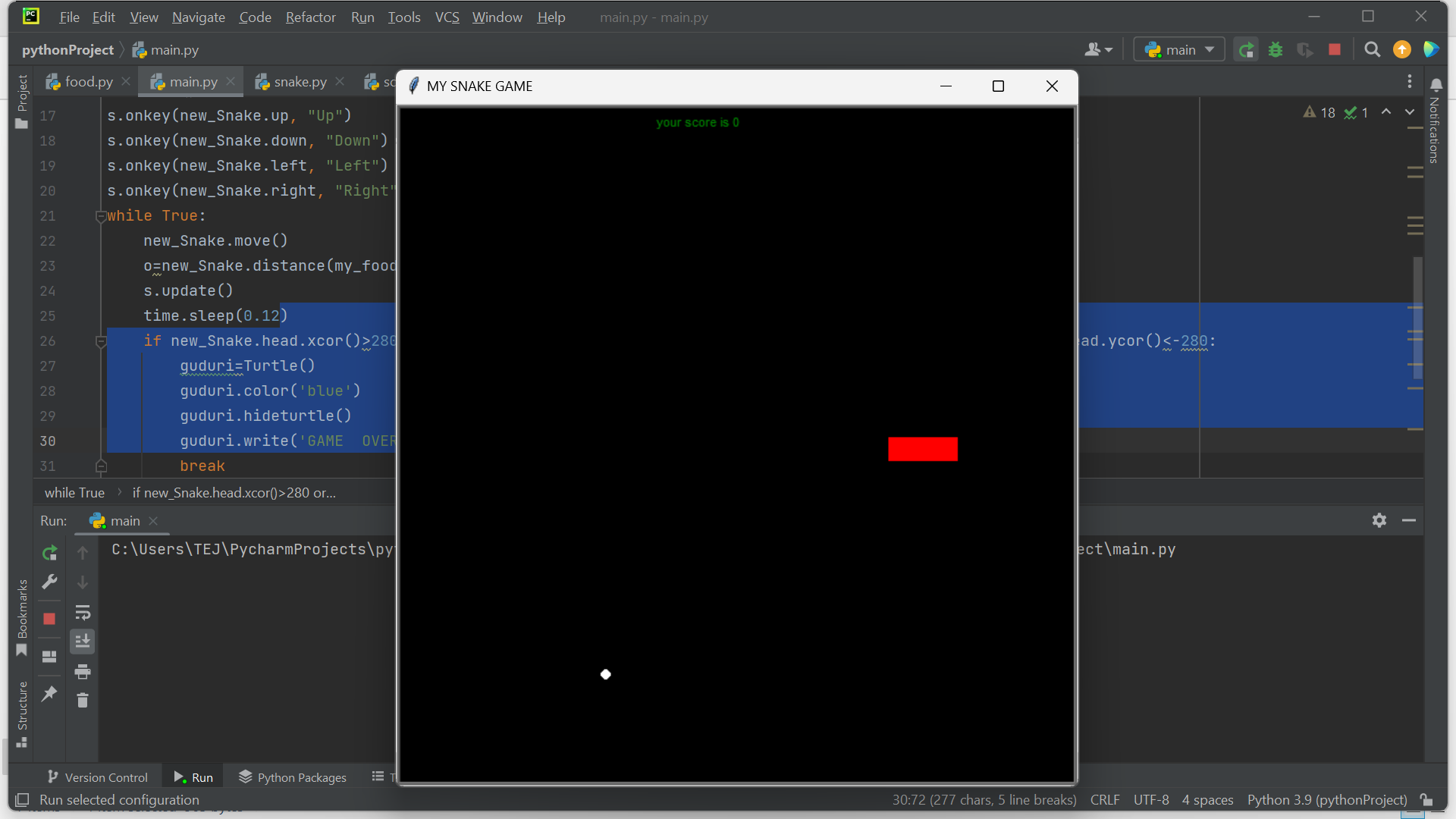Pin the Run tool window
The width and height of the screenshot is (1456, 819).
click(49, 694)
